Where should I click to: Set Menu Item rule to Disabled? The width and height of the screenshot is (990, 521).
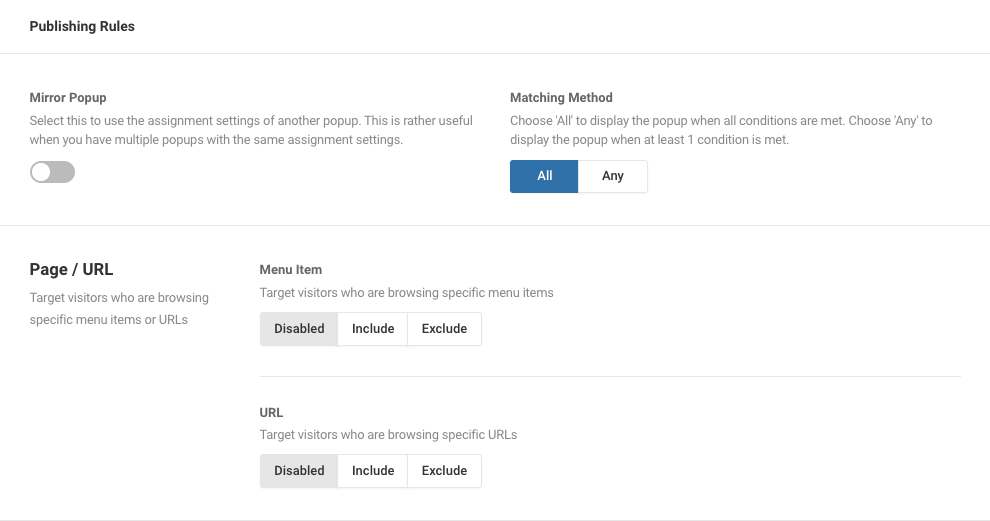pos(299,329)
